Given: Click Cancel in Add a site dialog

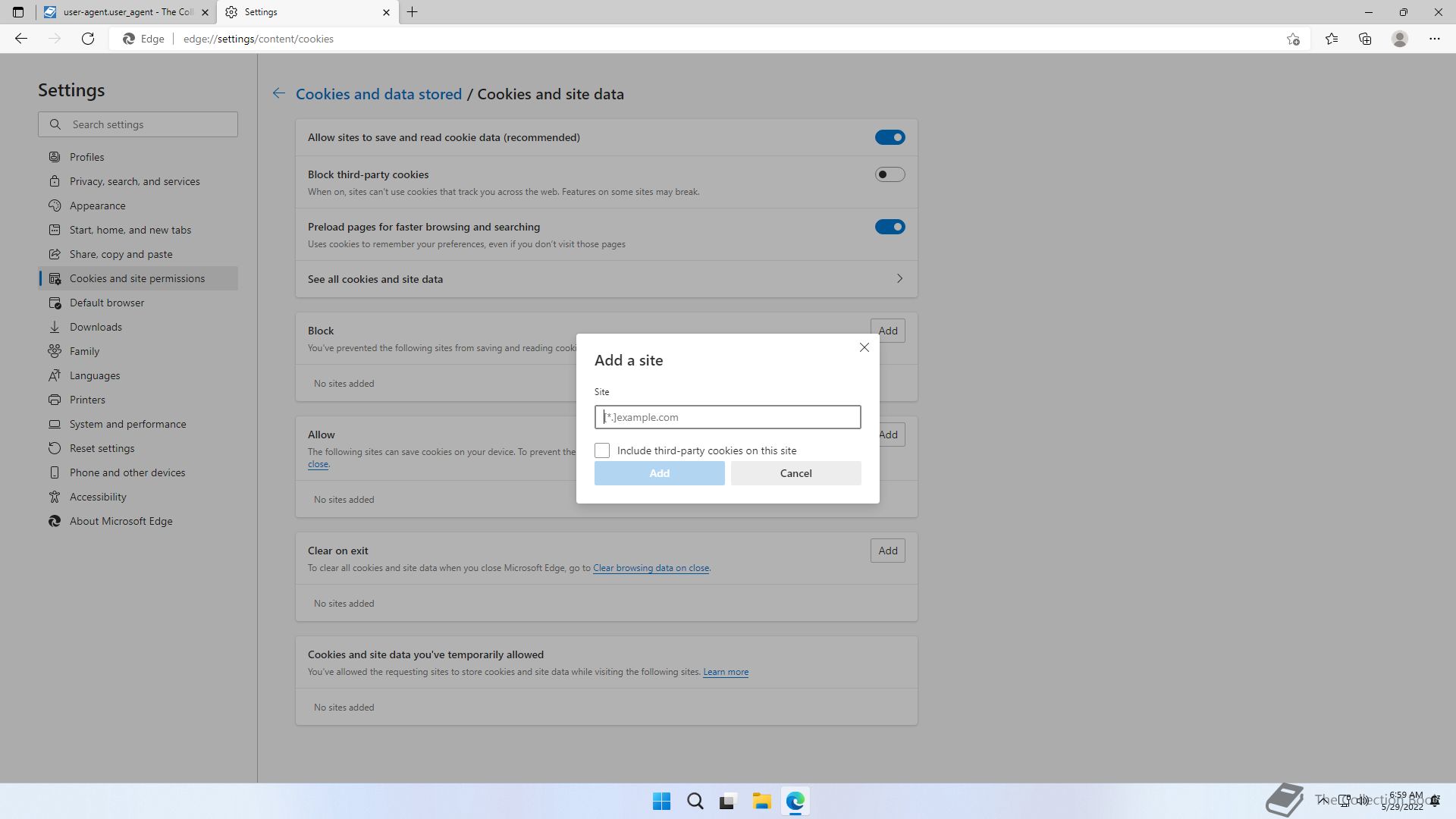Looking at the screenshot, I should [x=795, y=473].
